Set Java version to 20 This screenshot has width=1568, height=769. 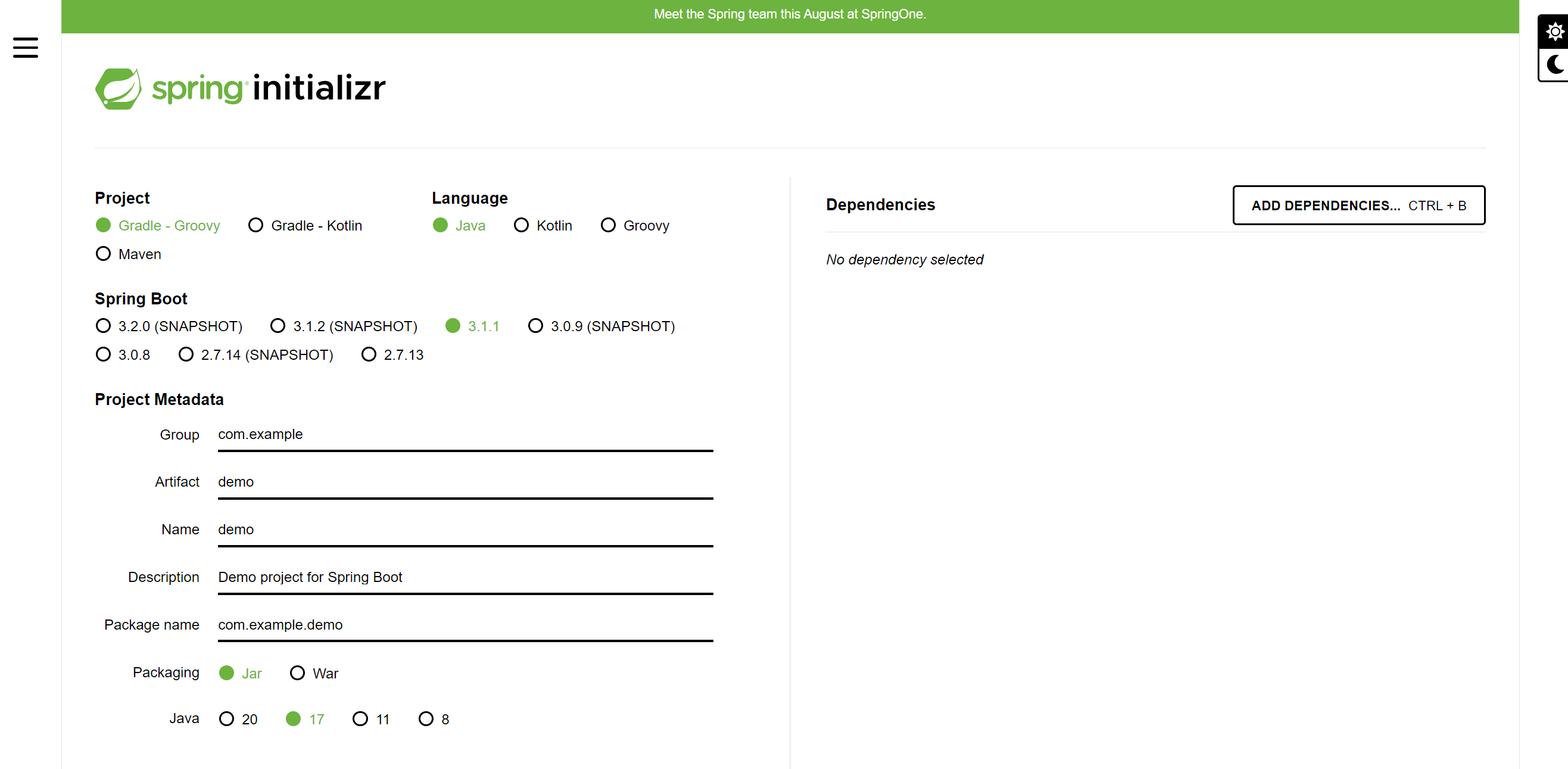pos(239,719)
